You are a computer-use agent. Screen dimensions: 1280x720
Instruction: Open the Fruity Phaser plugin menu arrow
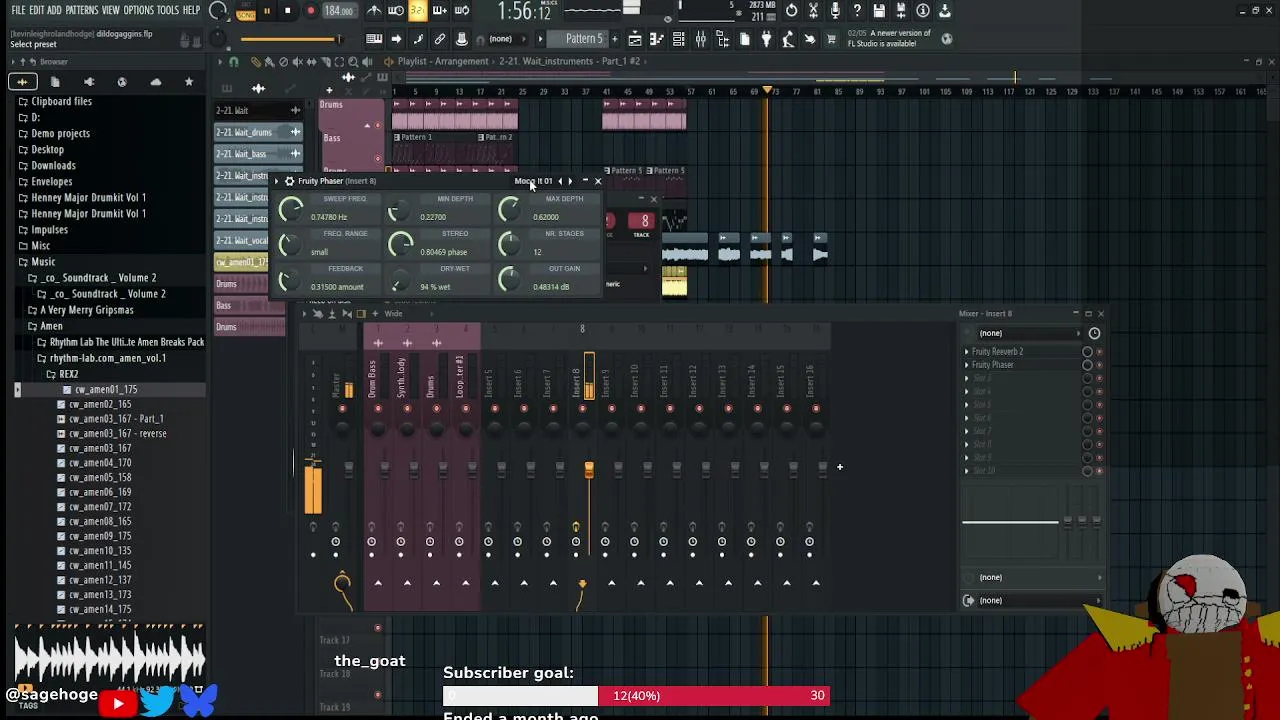[277, 181]
